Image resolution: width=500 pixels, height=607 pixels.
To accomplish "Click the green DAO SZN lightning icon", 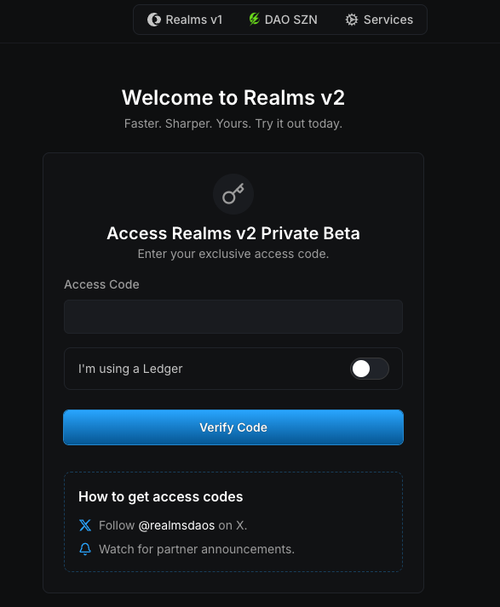I will tap(254, 19).
